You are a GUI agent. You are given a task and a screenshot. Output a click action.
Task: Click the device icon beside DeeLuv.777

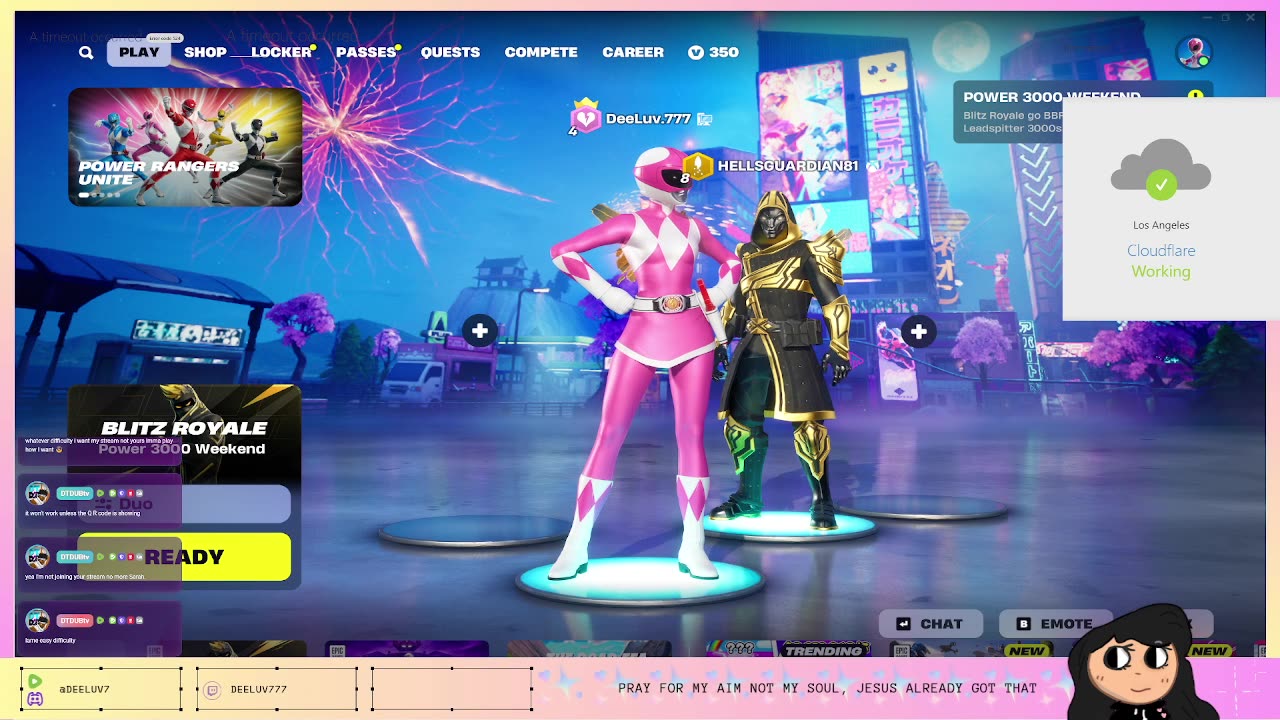pos(704,118)
